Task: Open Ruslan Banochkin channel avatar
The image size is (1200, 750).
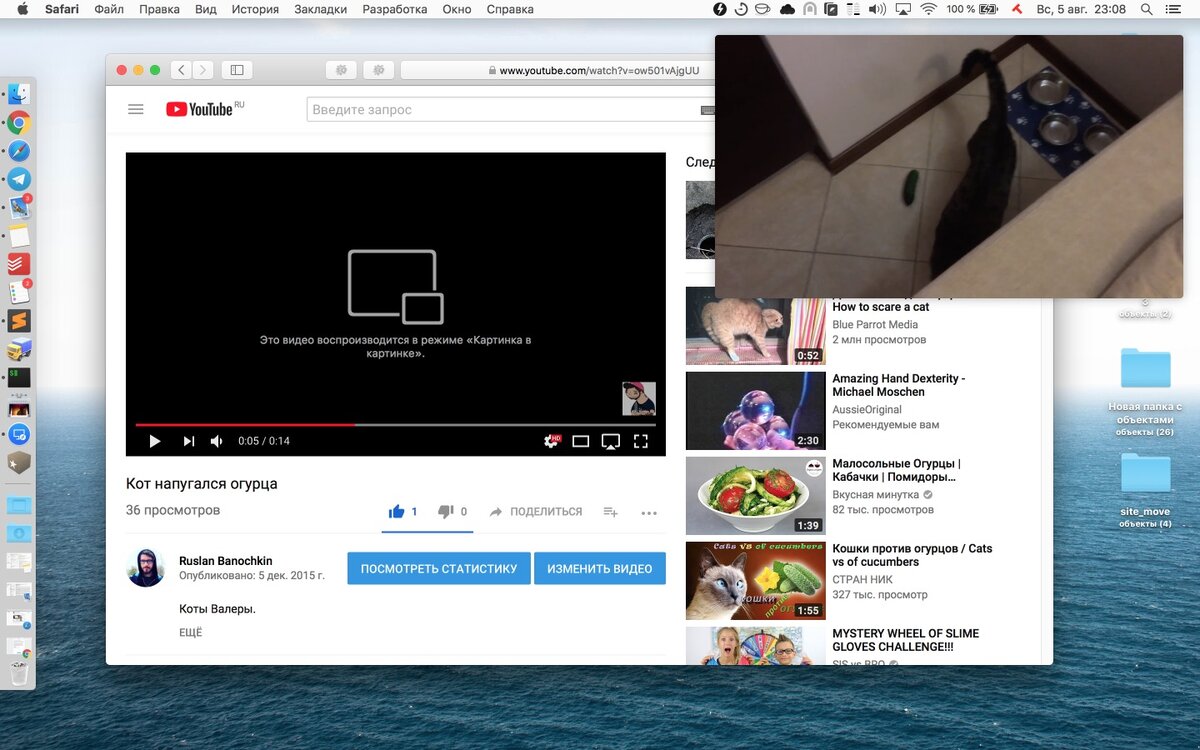Action: tap(146, 567)
